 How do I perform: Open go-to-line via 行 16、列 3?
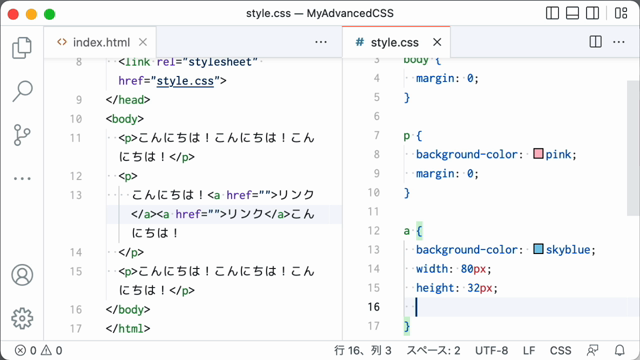362,350
